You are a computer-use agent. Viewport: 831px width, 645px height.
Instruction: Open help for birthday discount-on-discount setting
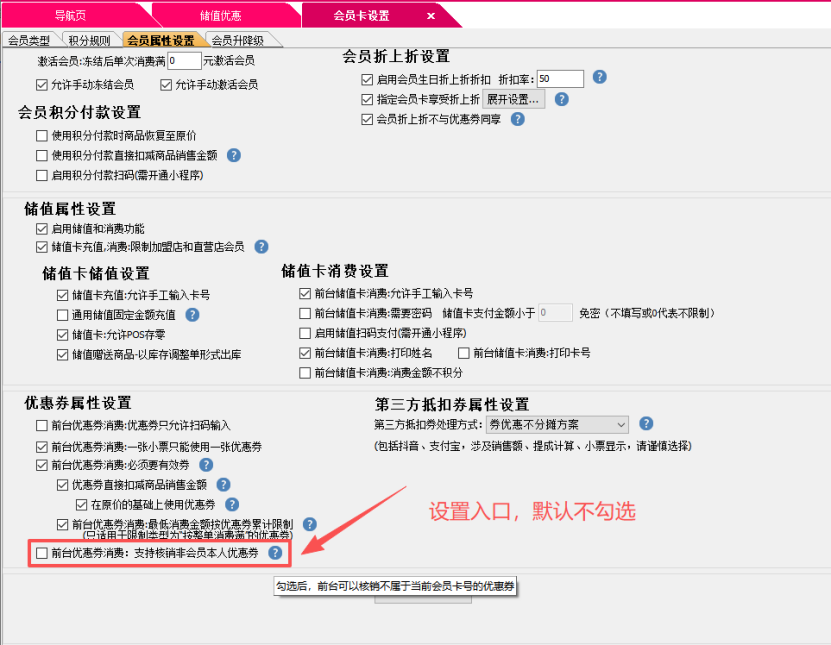click(599, 77)
